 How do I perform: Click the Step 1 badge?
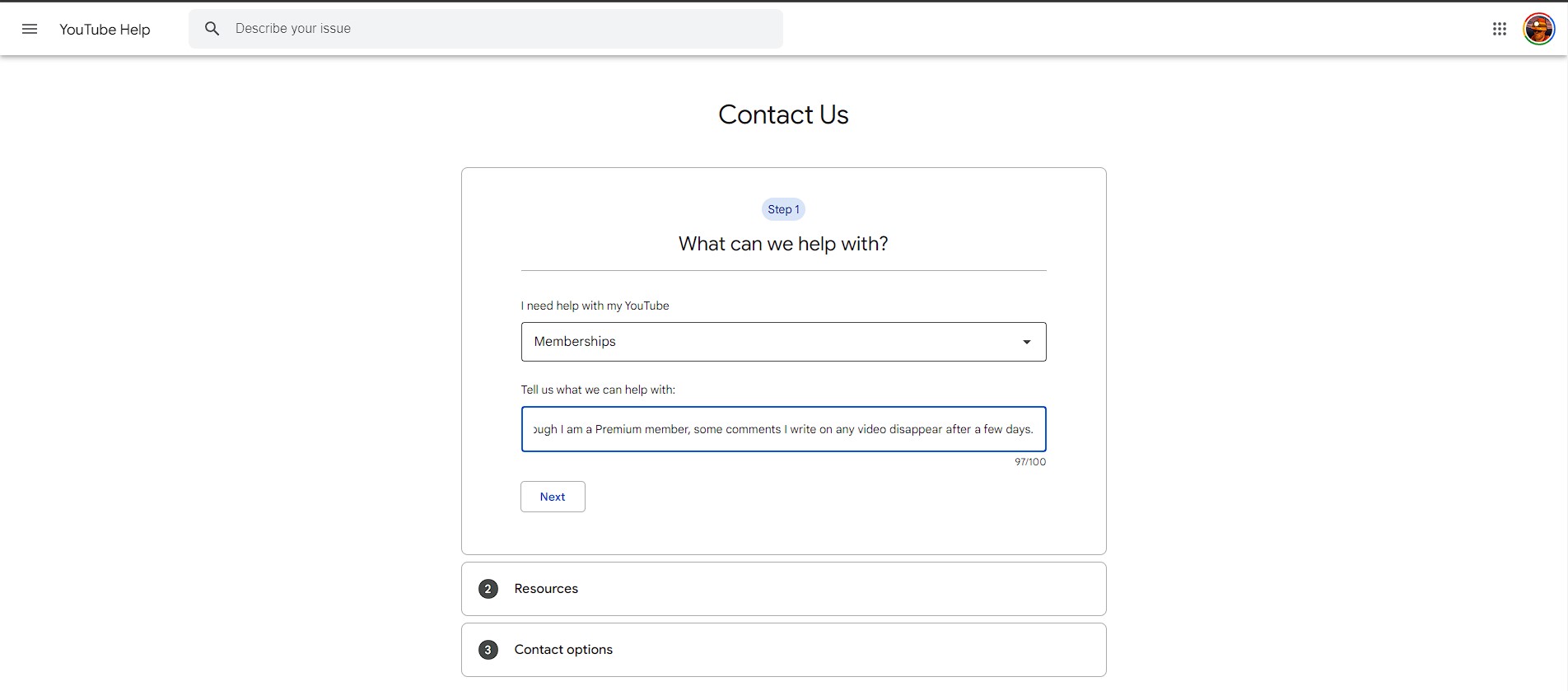click(783, 209)
